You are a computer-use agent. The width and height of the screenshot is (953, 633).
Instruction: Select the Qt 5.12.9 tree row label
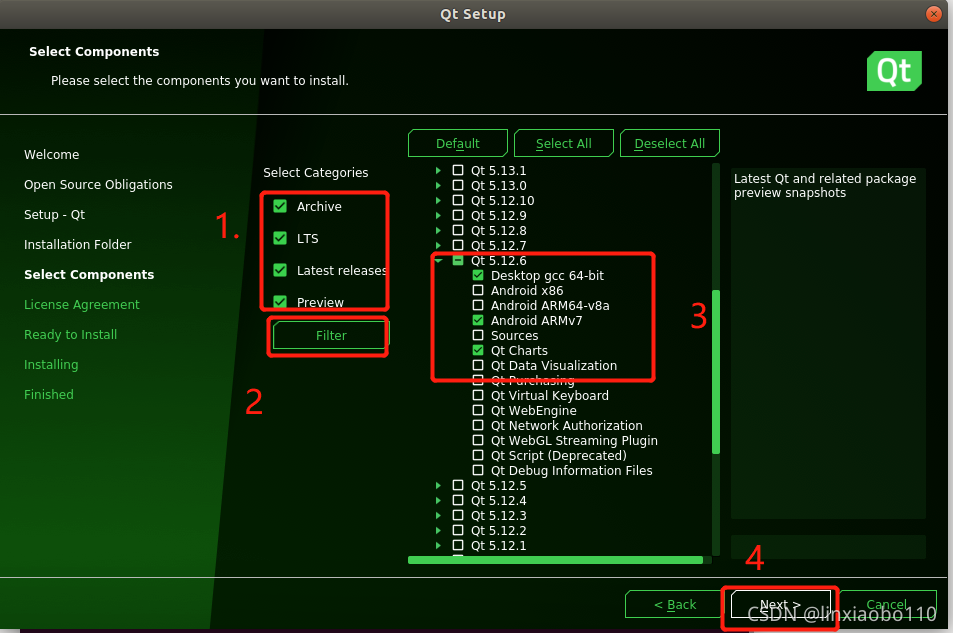click(x=498, y=215)
